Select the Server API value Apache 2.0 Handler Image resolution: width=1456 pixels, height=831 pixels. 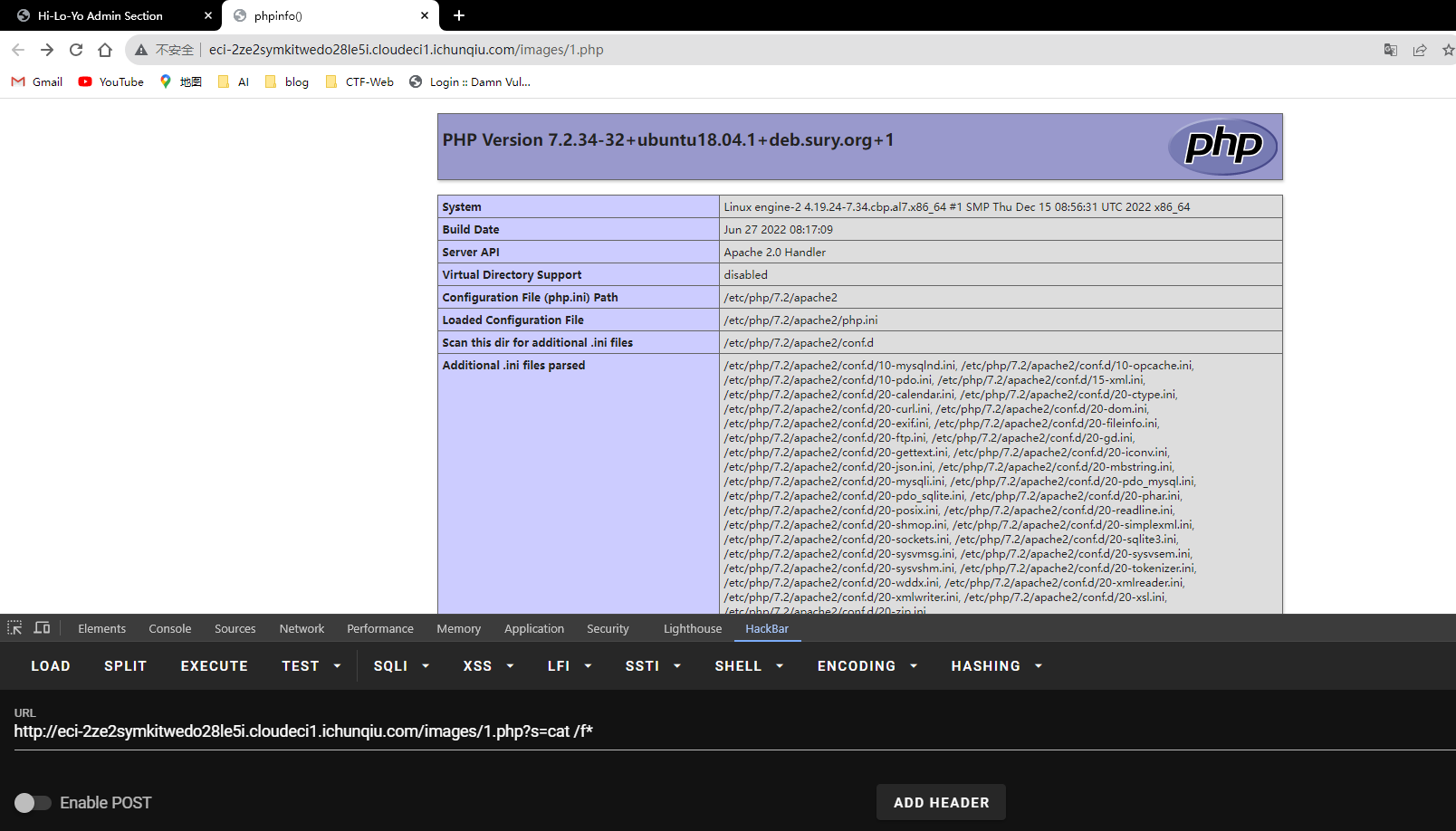click(774, 253)
